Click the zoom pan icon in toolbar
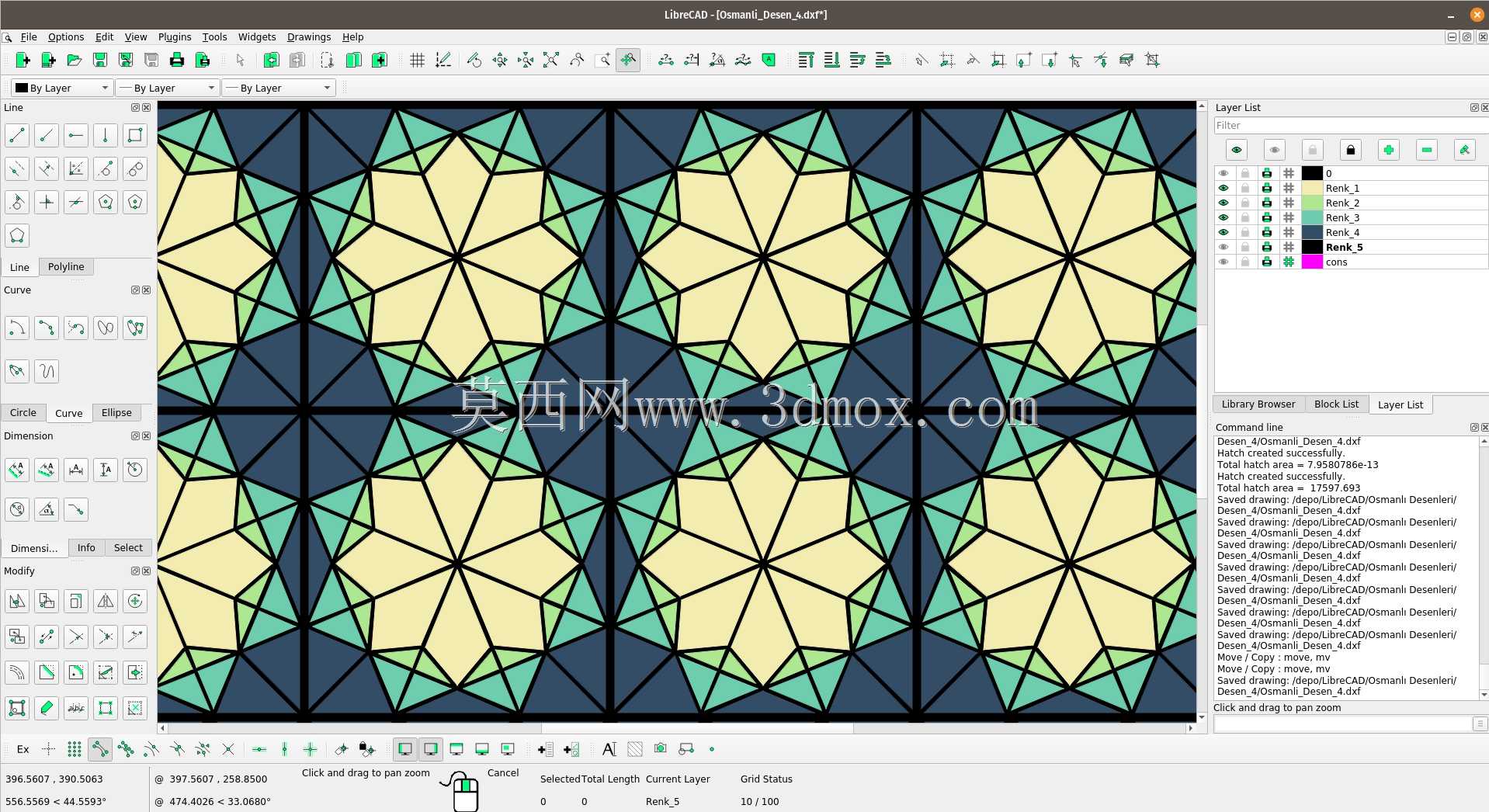 [627, 60]
